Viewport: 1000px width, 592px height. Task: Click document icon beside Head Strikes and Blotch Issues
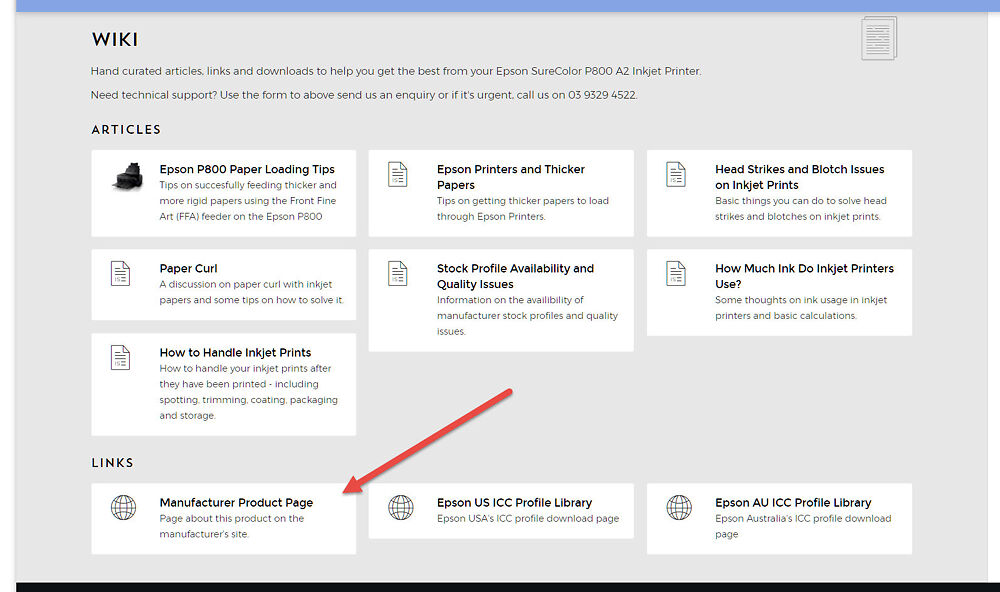click(676, 174)
